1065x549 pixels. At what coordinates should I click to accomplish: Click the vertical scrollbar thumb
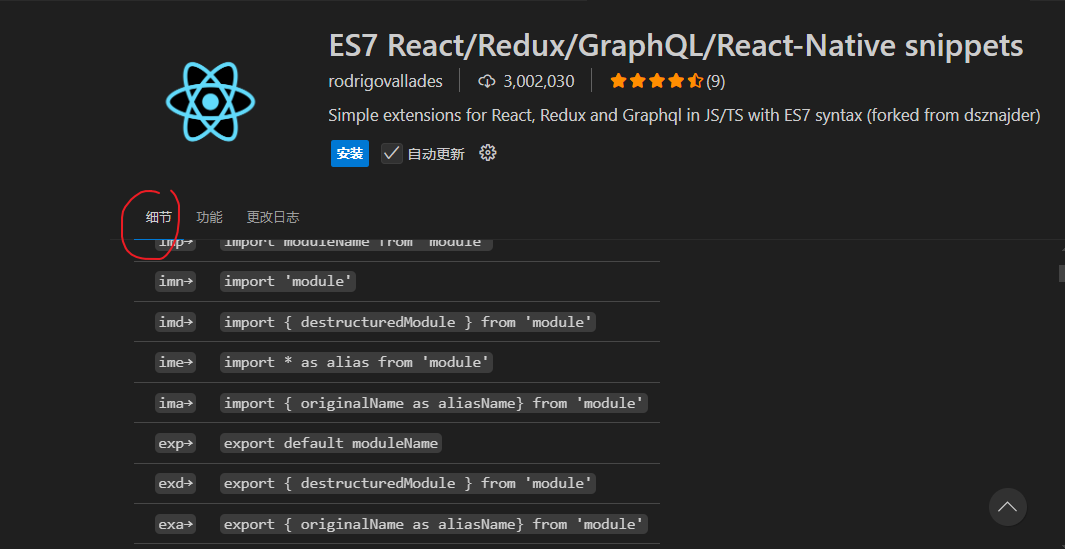click(x=1062, y=272)
